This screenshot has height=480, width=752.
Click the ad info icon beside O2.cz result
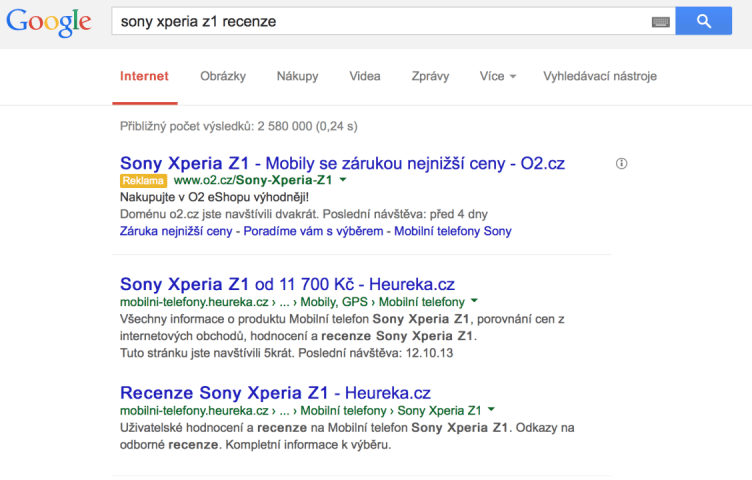click(621, 164)
